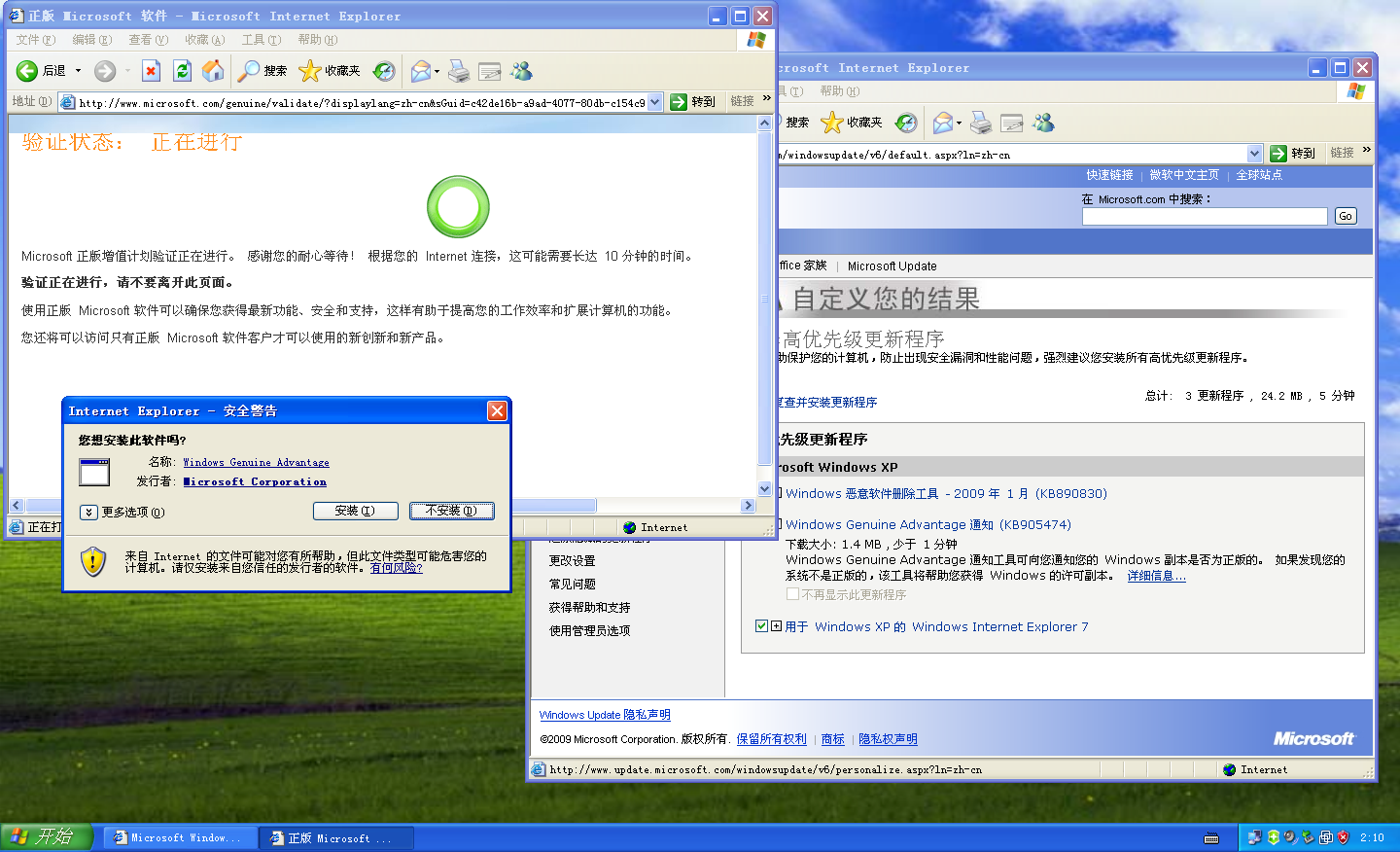The width and height of the screenshot is (1400, 852).
Task: Open 快速链接 in Windows Update header
Action: 1109,175
